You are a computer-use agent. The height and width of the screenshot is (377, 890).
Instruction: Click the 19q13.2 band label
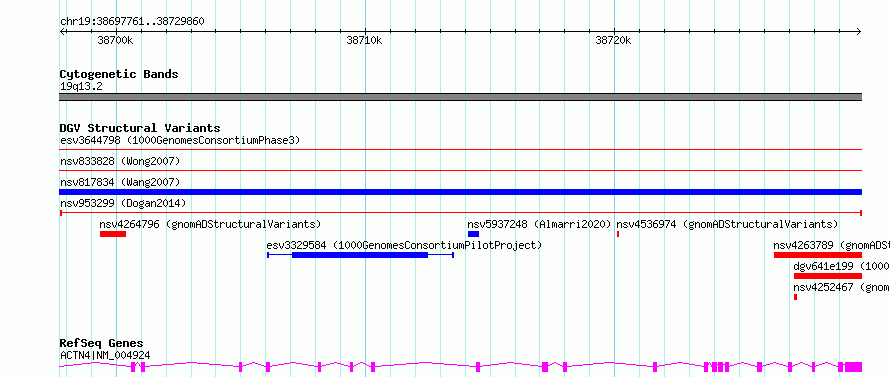[x=81, y=87]
